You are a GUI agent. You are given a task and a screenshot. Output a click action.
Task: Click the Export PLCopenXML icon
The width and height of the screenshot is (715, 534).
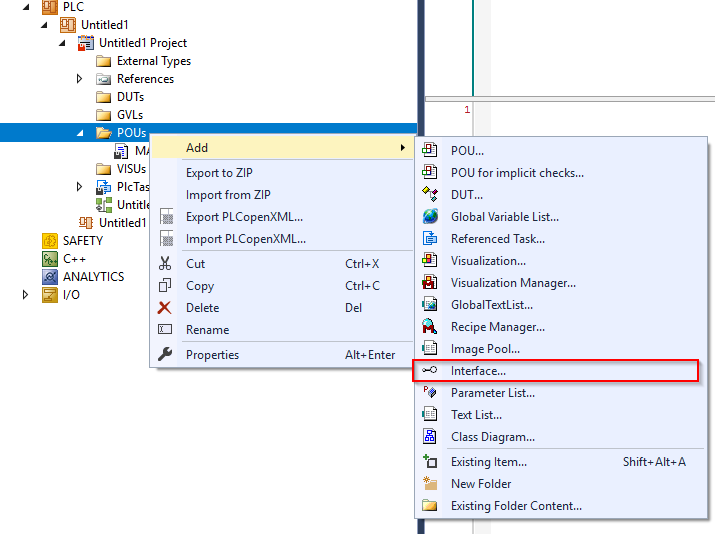(x=167, y=217)
